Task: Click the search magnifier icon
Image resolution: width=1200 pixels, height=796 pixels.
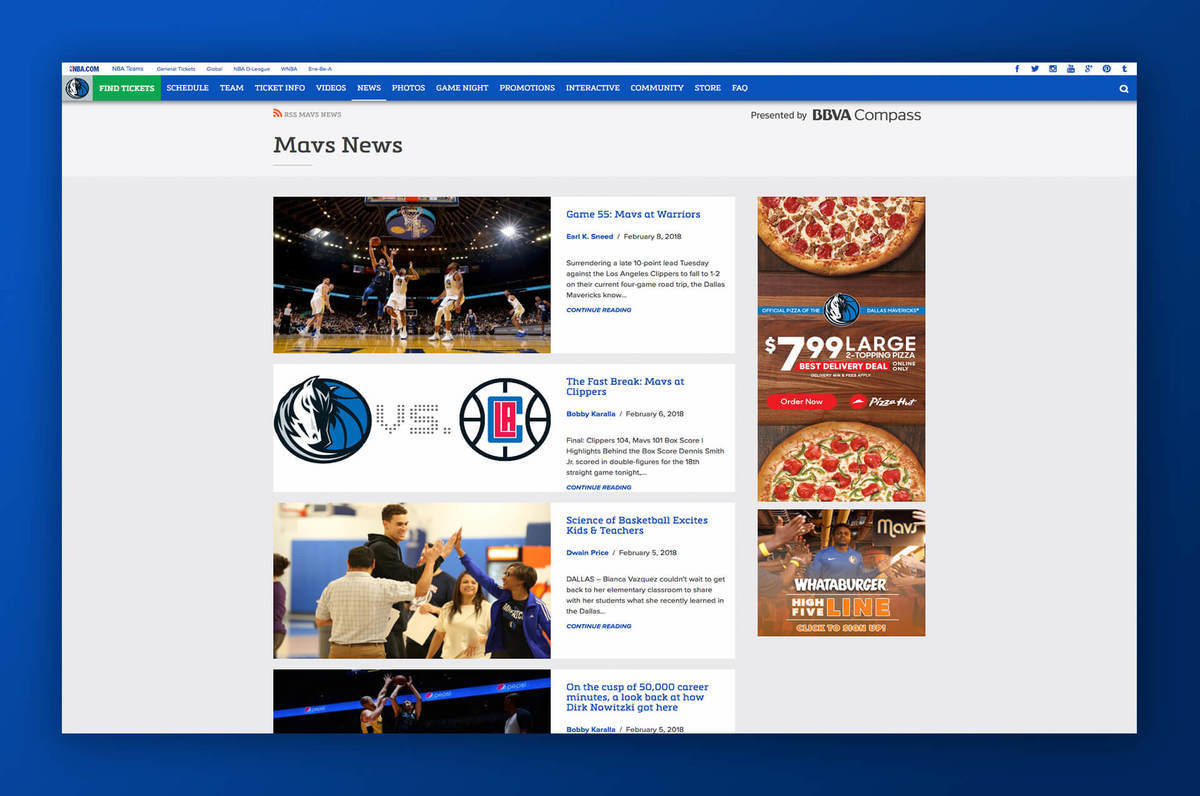Action: tap(1124, 88)
